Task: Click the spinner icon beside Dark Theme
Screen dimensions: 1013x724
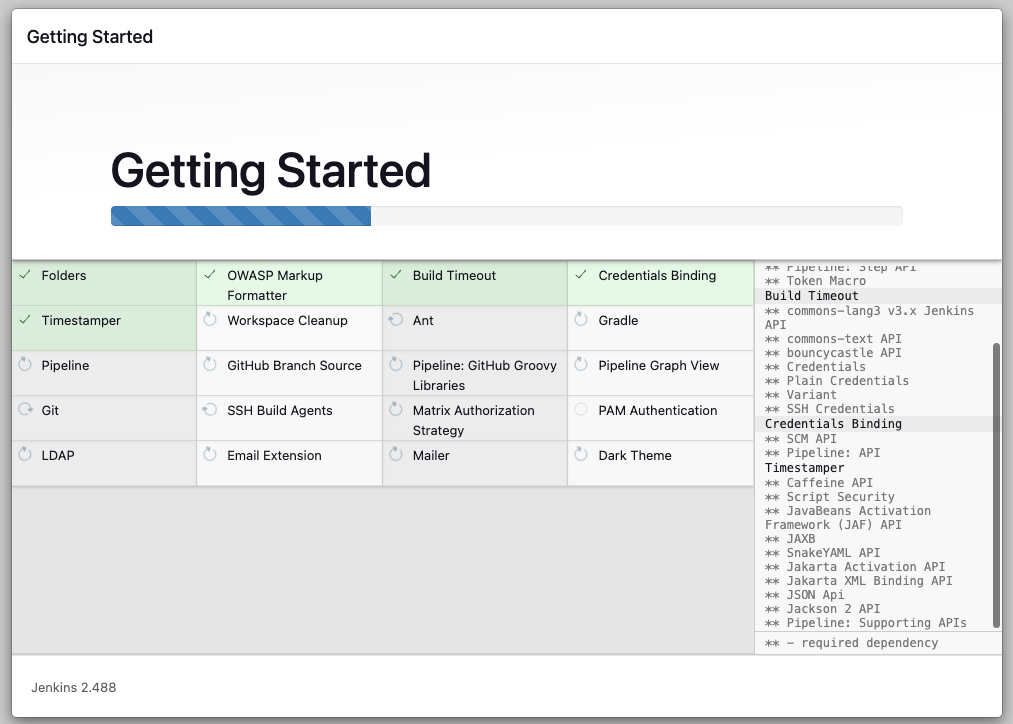Action: point(581,454)
